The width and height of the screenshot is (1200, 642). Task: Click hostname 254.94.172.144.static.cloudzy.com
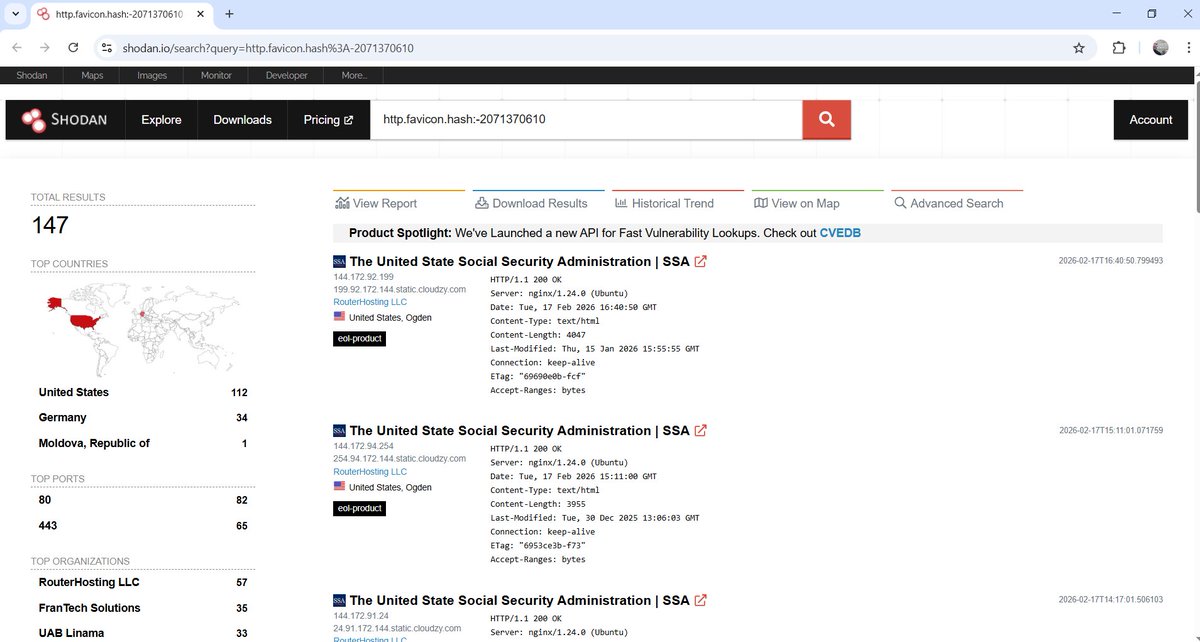399,459
